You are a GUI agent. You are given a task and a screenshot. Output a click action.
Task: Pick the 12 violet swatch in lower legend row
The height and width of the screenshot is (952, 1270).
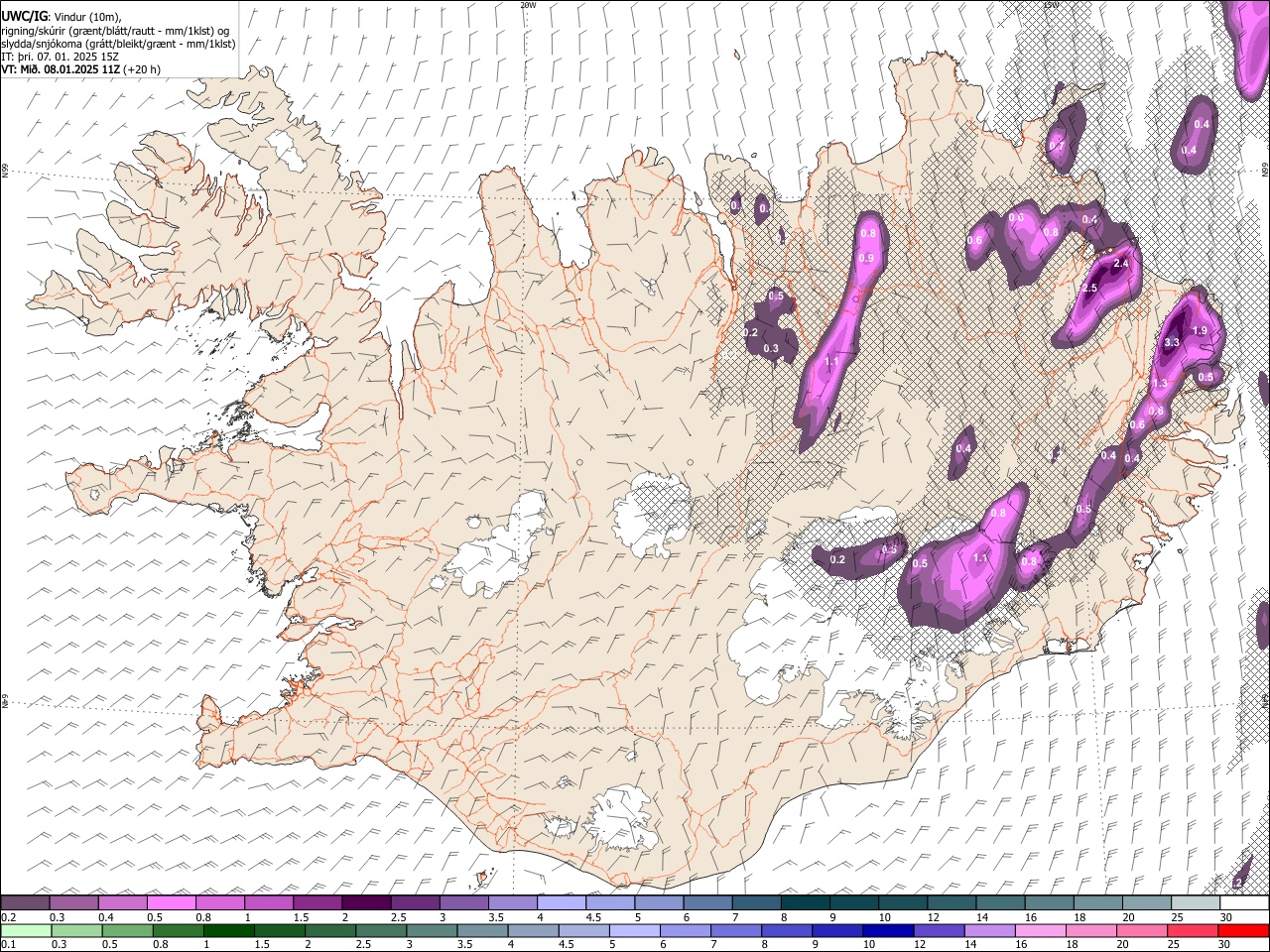pos(938,930)
